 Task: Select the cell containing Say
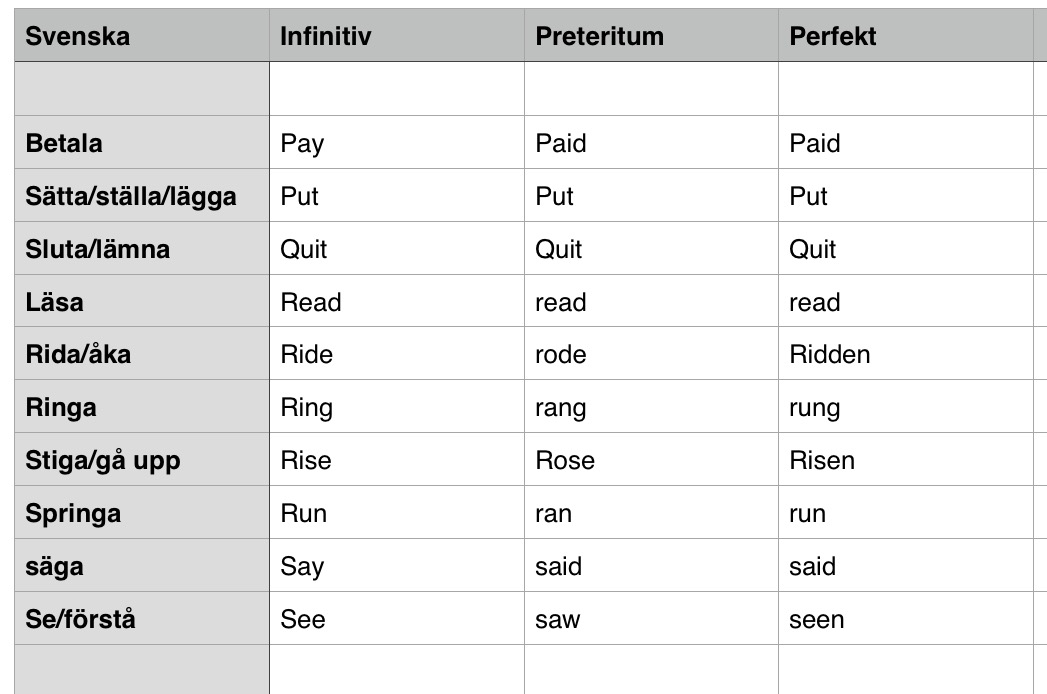pyautogui.click(x=397, y=565)
